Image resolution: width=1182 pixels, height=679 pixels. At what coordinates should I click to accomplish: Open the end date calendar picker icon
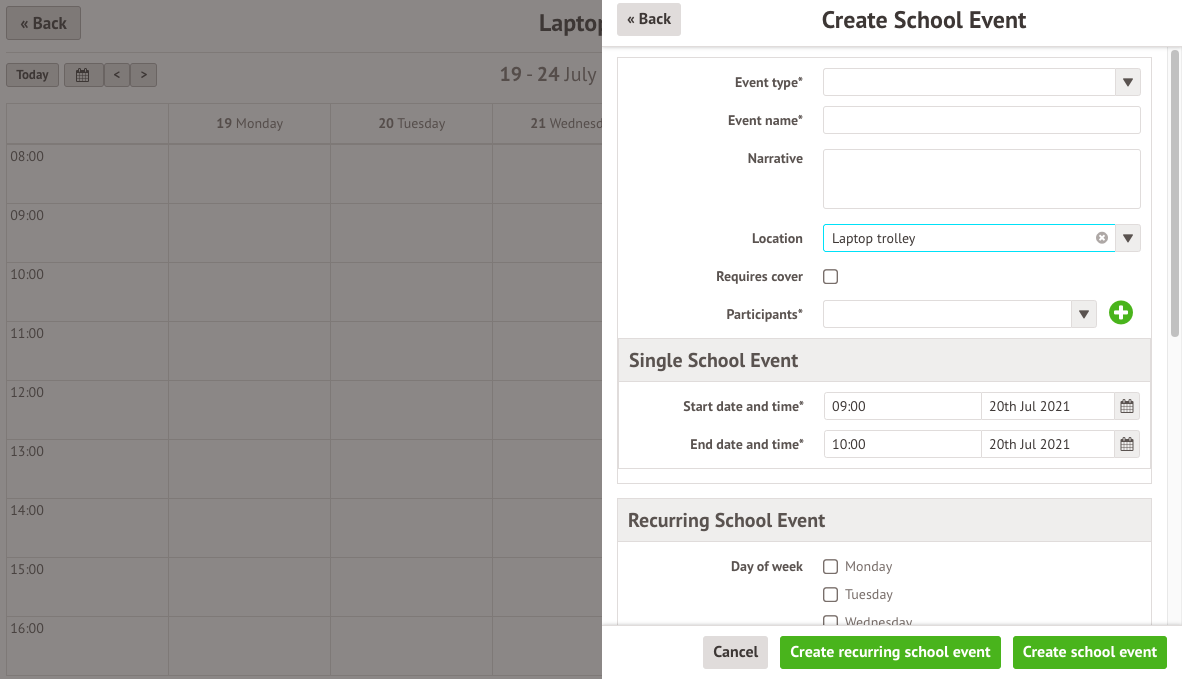coord(1127,444)
